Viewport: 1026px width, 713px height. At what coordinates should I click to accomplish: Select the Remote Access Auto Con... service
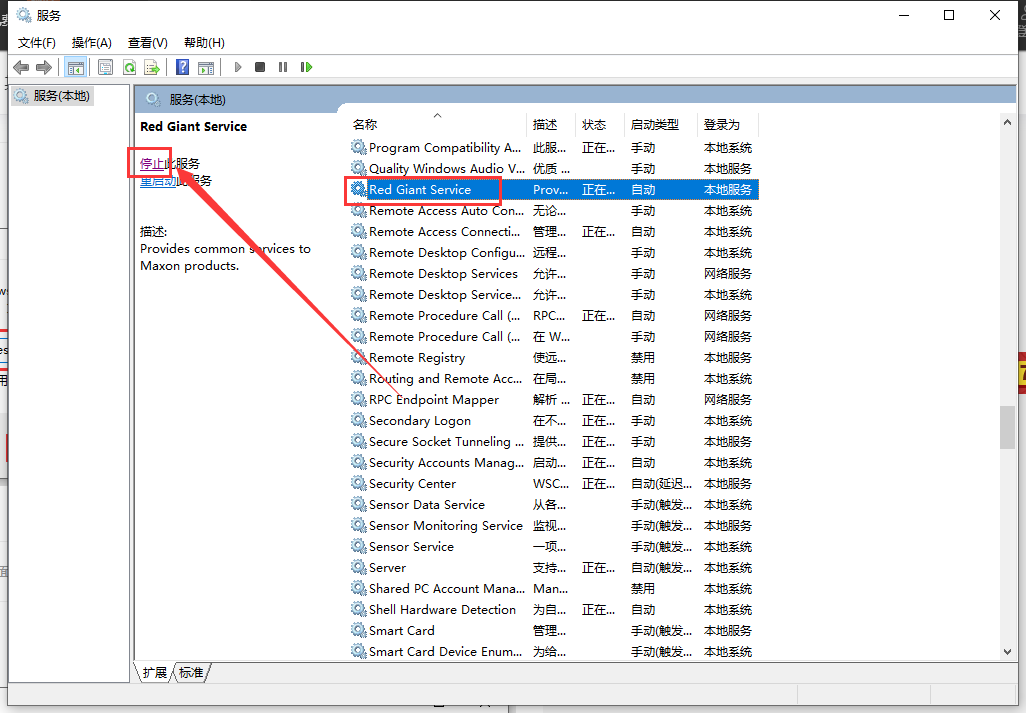(x=553, y=211)
